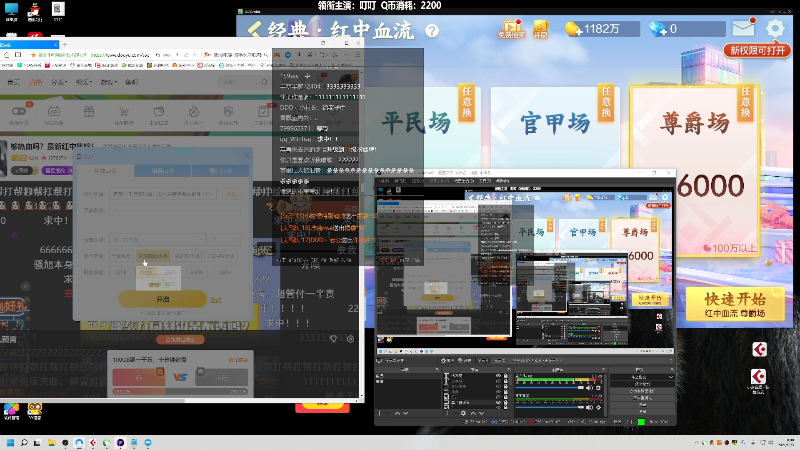The width and height of the screenshot is (800, 450).
Task: Select the 5分钟 time option
Action: [196, 272]
